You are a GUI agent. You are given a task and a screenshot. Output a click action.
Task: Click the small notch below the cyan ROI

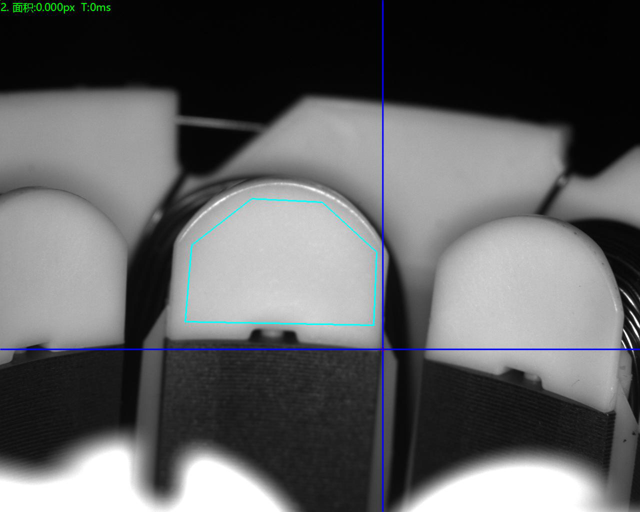click(270, 334)
